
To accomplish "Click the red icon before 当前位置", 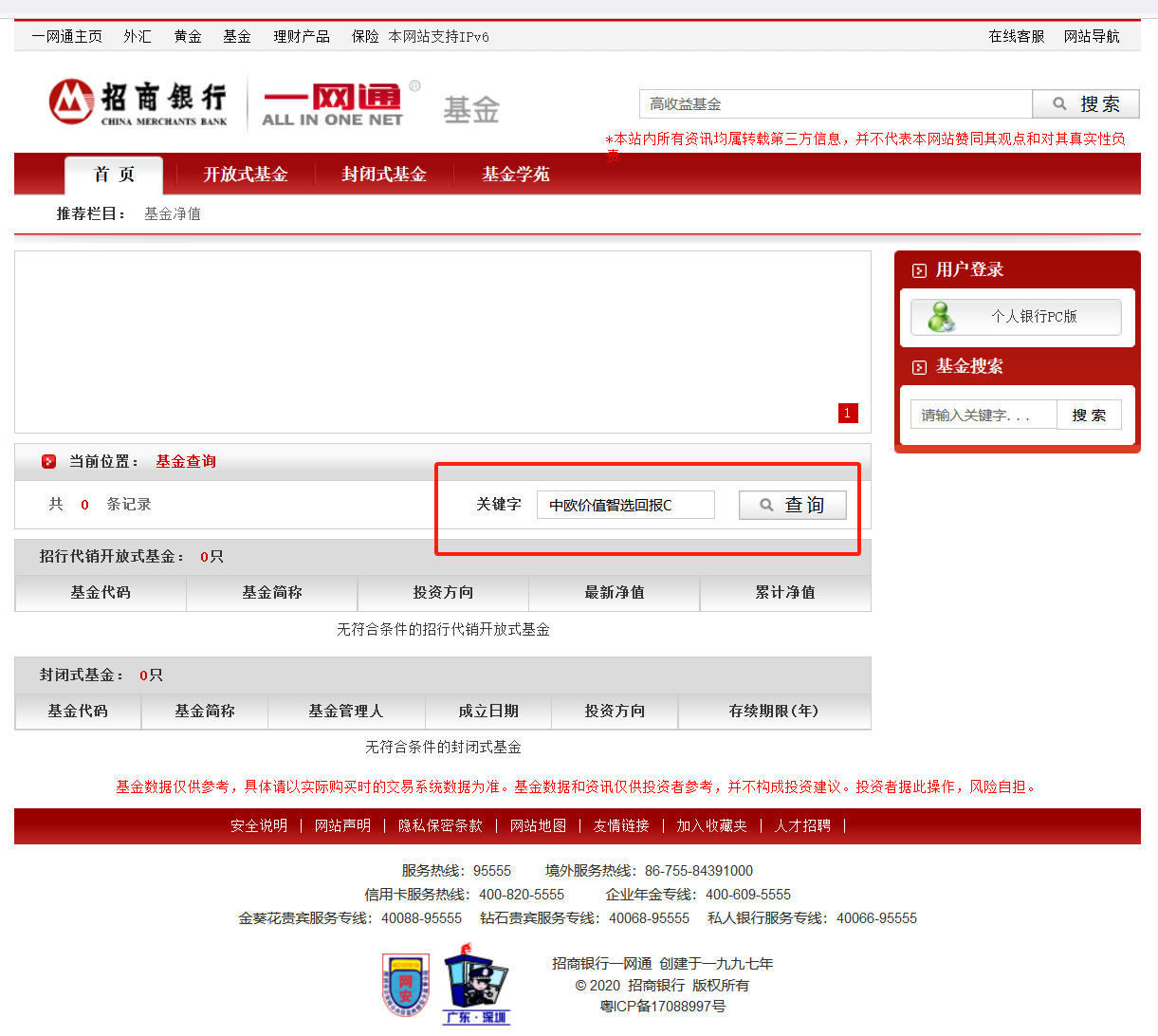I will point(49,462).
